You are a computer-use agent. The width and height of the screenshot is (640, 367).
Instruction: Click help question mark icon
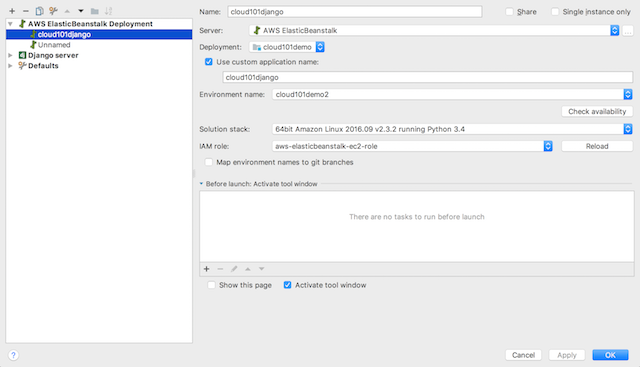pyautogui.click(x=13, y=355)
